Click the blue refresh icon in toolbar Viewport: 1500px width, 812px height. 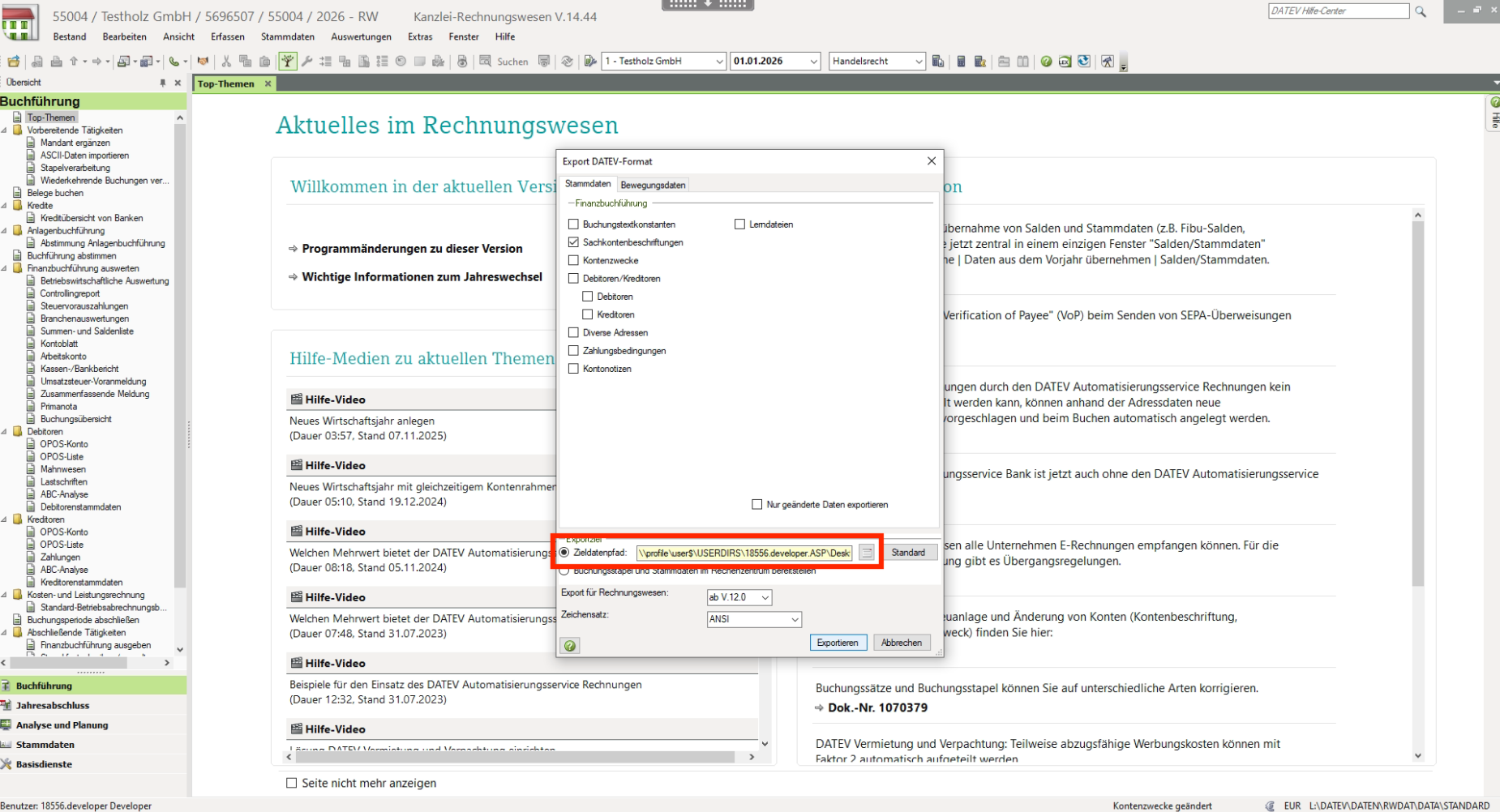(x=1084, y=62)
